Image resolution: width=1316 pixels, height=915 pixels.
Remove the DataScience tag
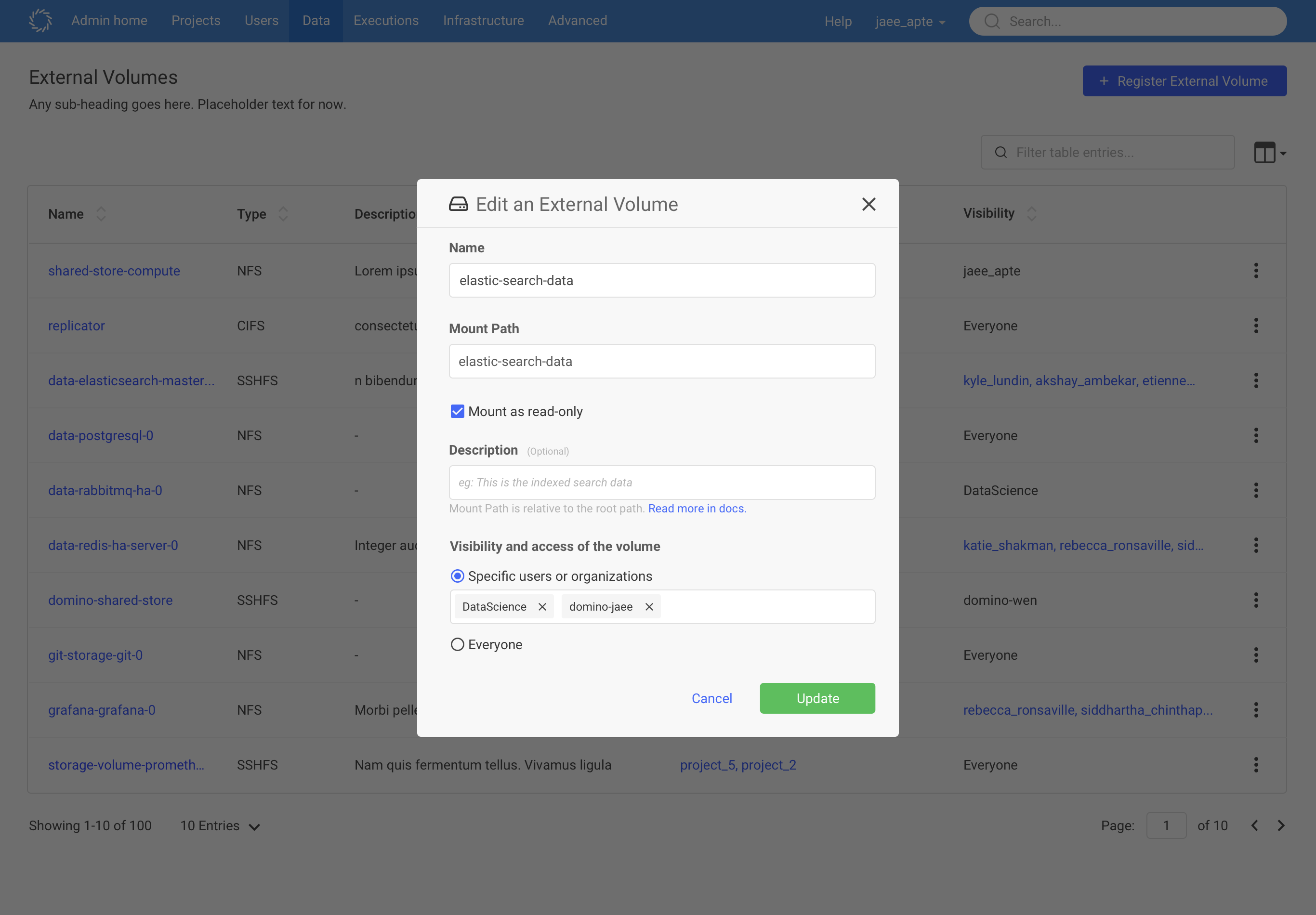[x=542, y=607]
